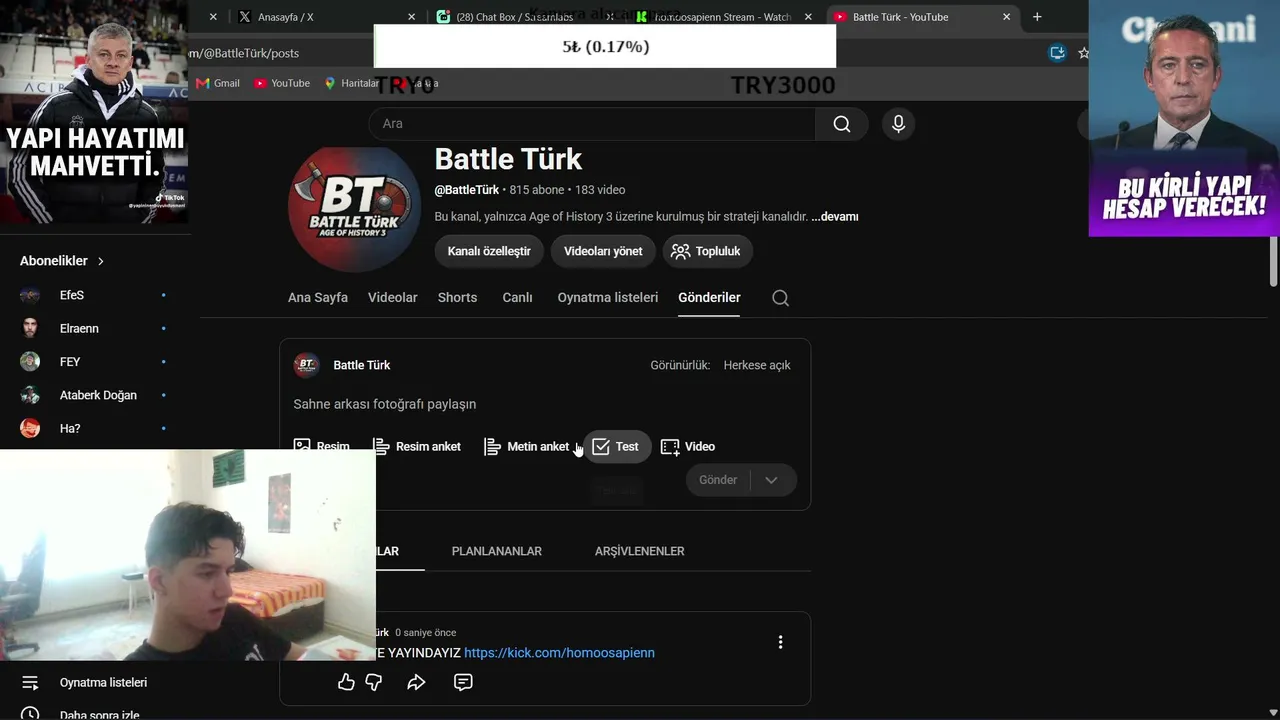Go to the Shorts channel tab
This screenshot has width=1280, height=720.
(x=457, y=297)
